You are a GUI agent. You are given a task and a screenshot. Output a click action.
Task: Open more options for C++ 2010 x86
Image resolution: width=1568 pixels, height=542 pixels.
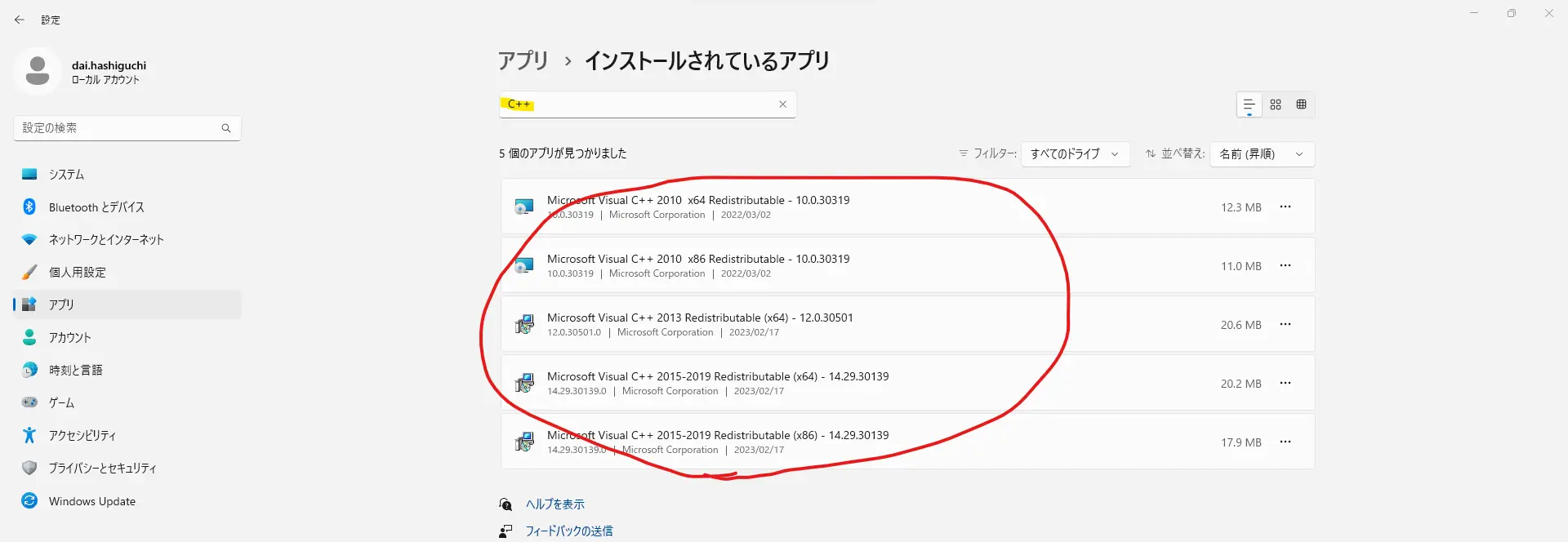(1285, 265)
